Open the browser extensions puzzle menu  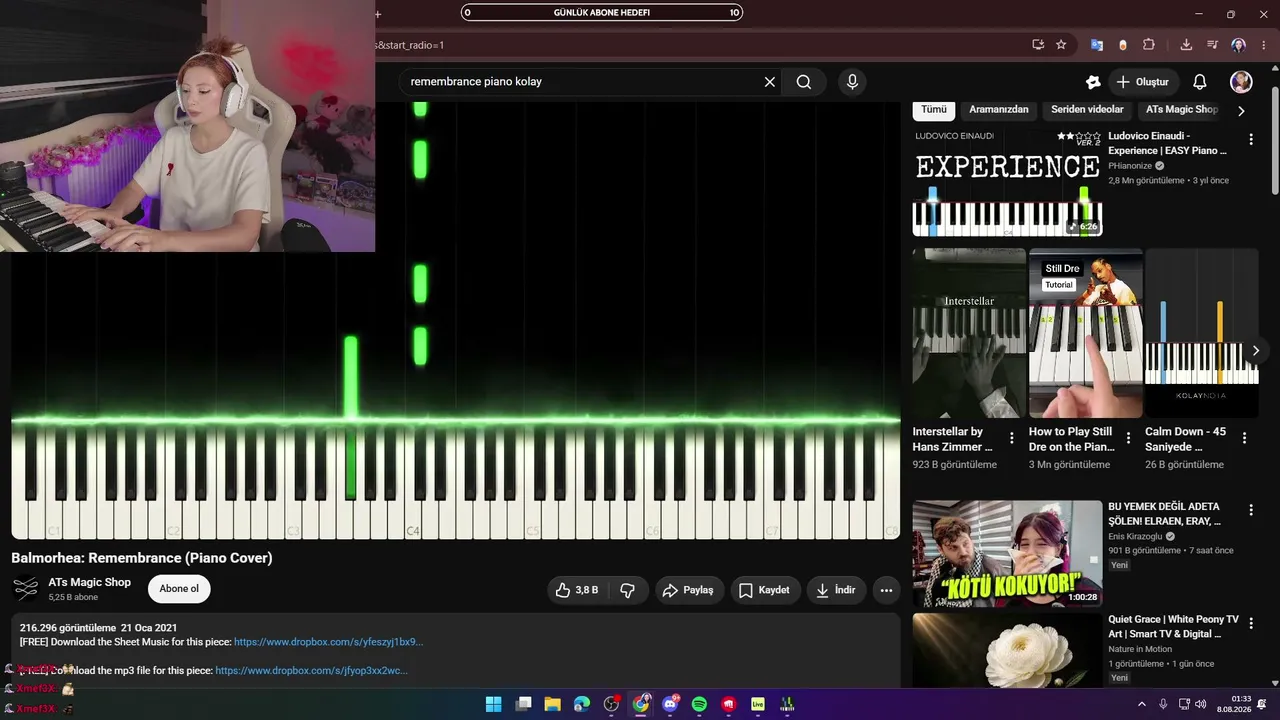(x=1149, y=45)
